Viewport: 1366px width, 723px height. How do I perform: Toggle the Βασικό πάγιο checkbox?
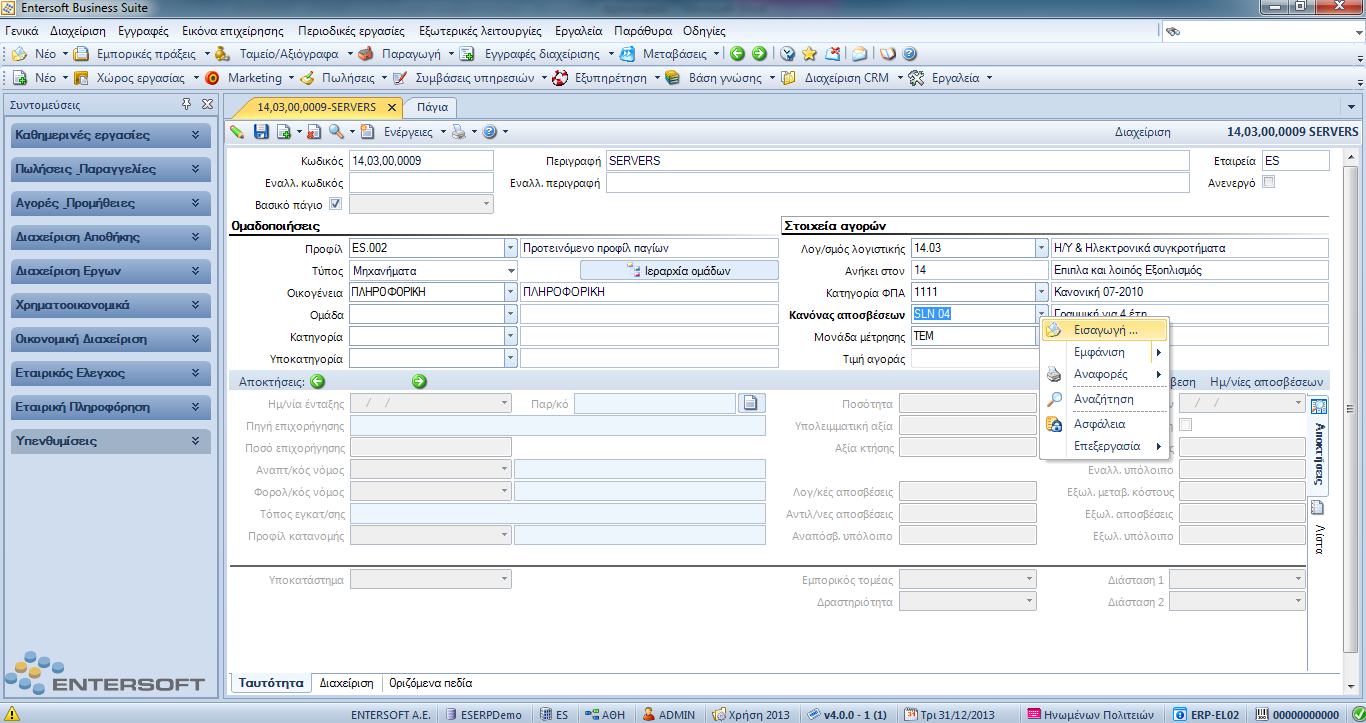pos(336,204)
